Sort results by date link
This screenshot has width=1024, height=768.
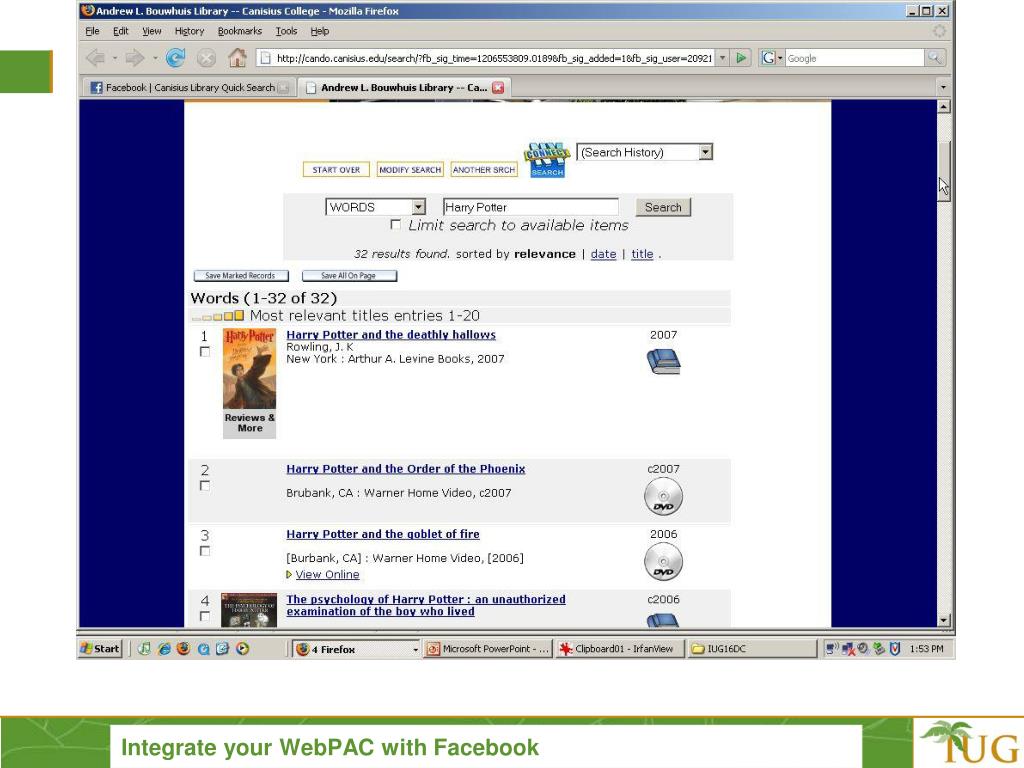coord(603,254)
